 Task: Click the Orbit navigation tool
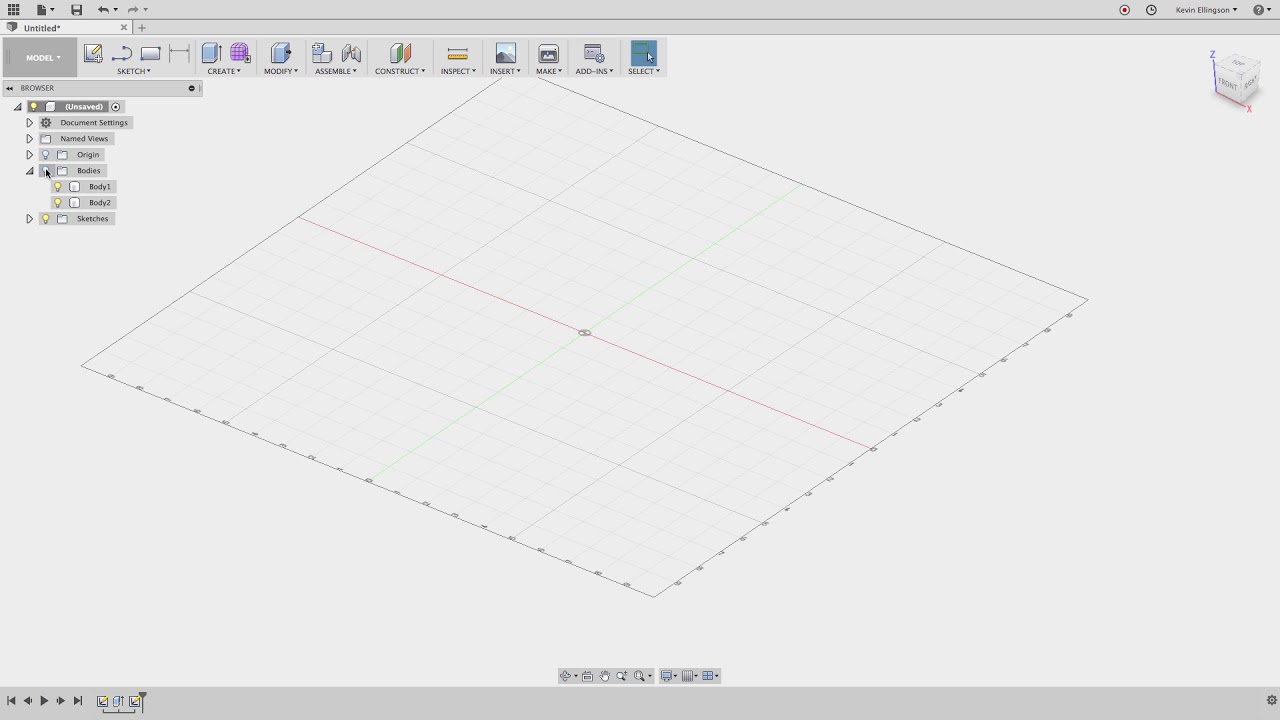566,676
